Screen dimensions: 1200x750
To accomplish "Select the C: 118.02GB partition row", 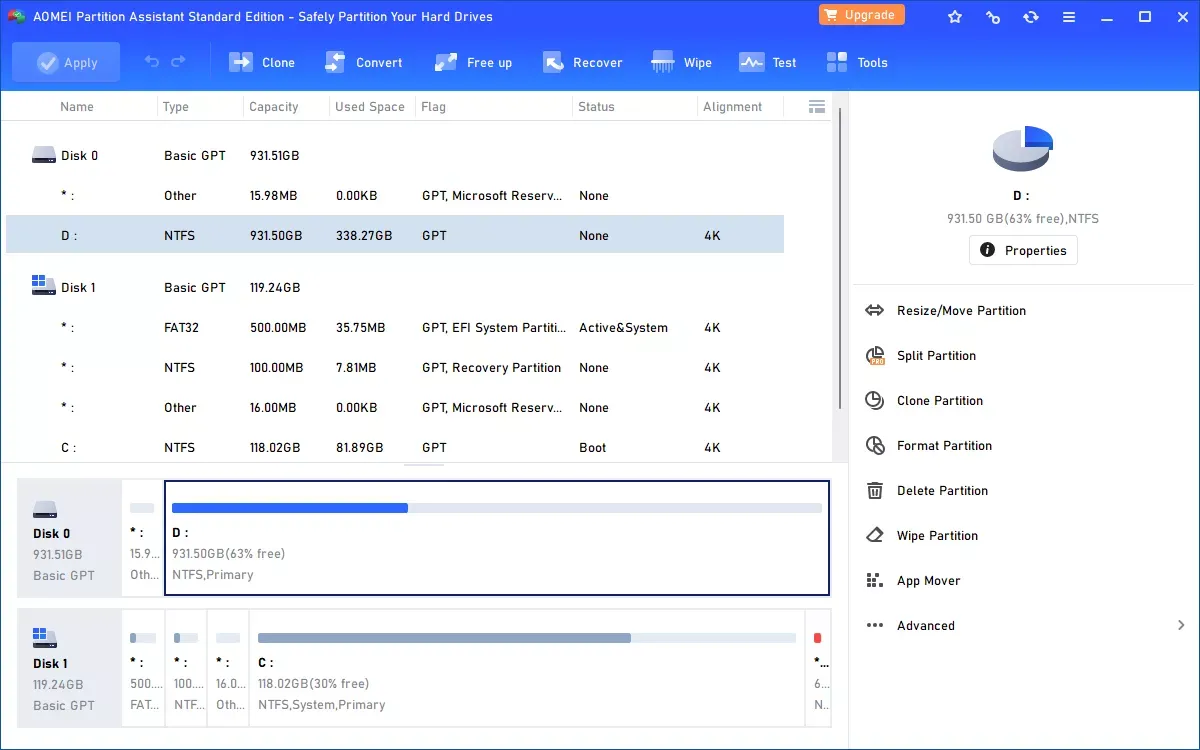I will tap(395, 448).
